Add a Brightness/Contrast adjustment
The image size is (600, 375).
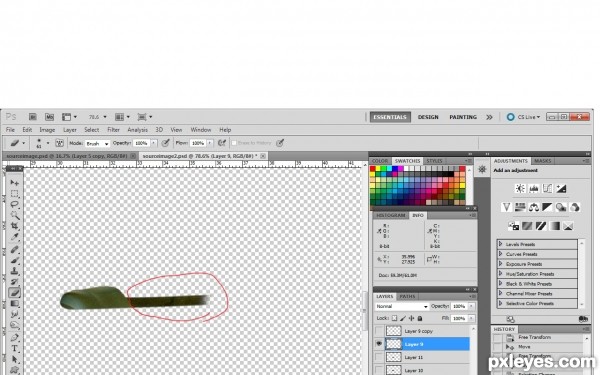520,188
